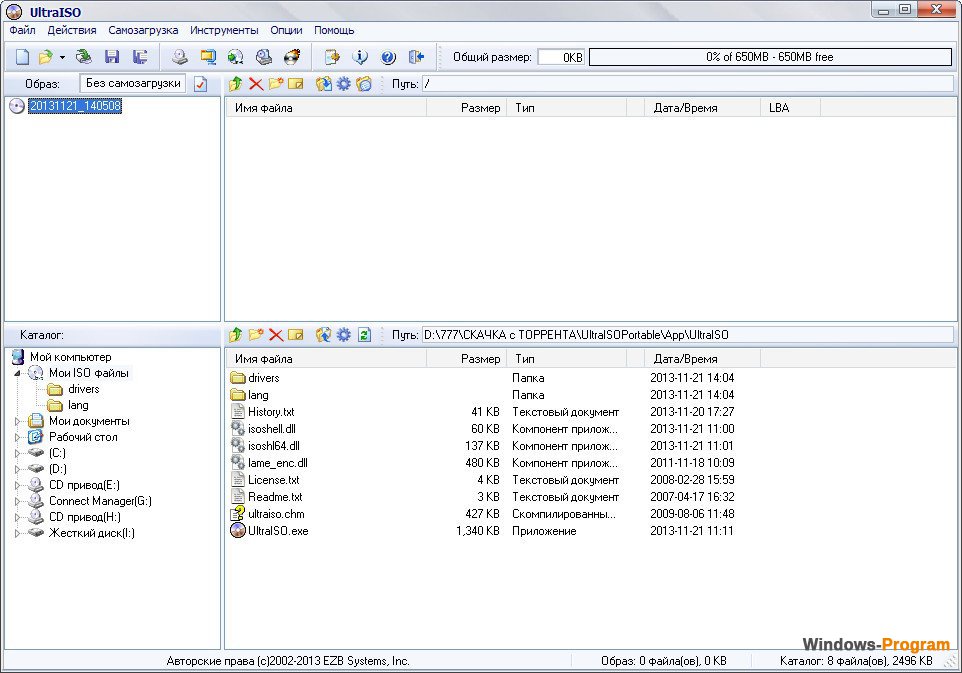Create new folder in the Каталог pane toolbar

pos(256,335)
